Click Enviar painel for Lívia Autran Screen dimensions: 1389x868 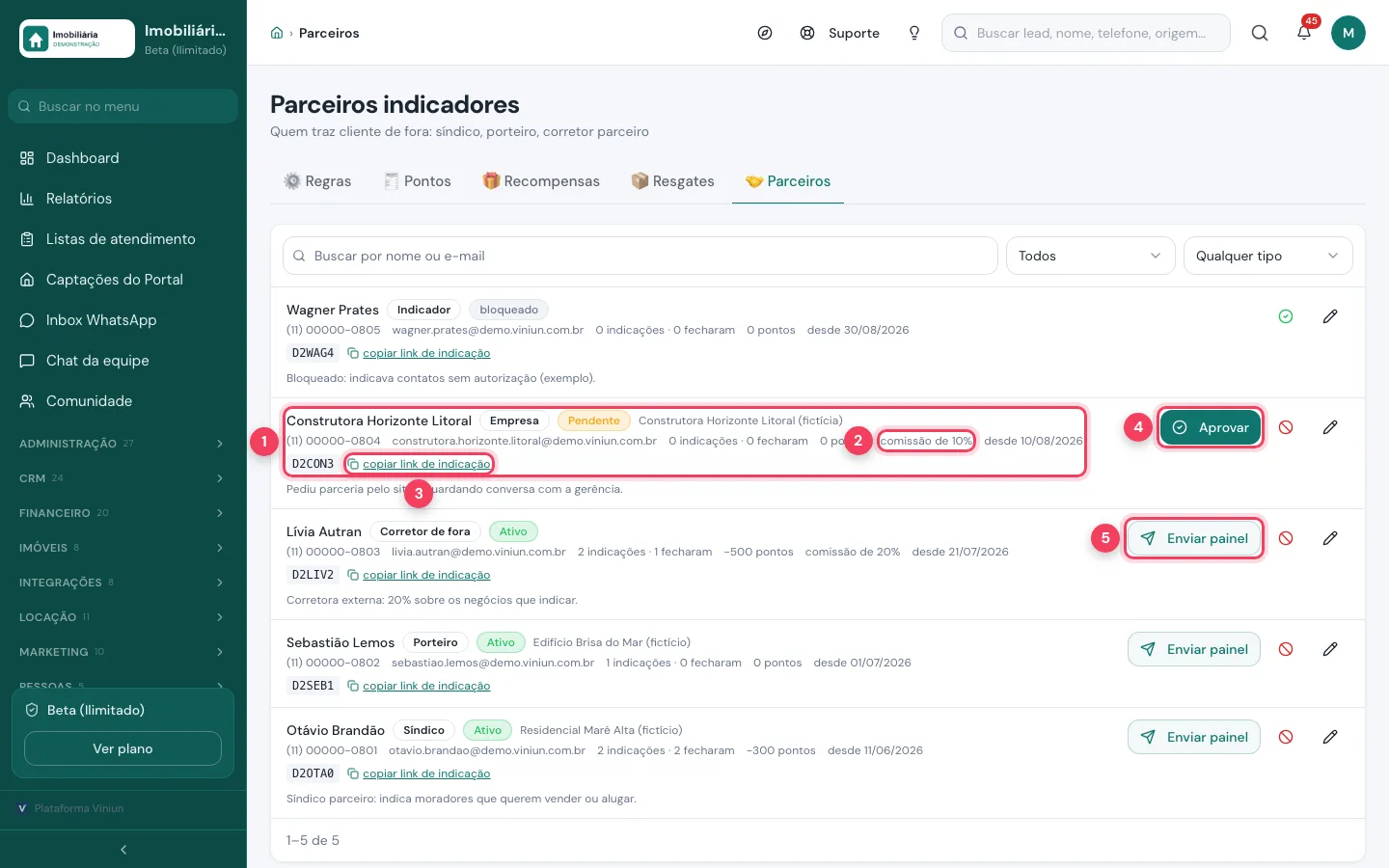1194,538
